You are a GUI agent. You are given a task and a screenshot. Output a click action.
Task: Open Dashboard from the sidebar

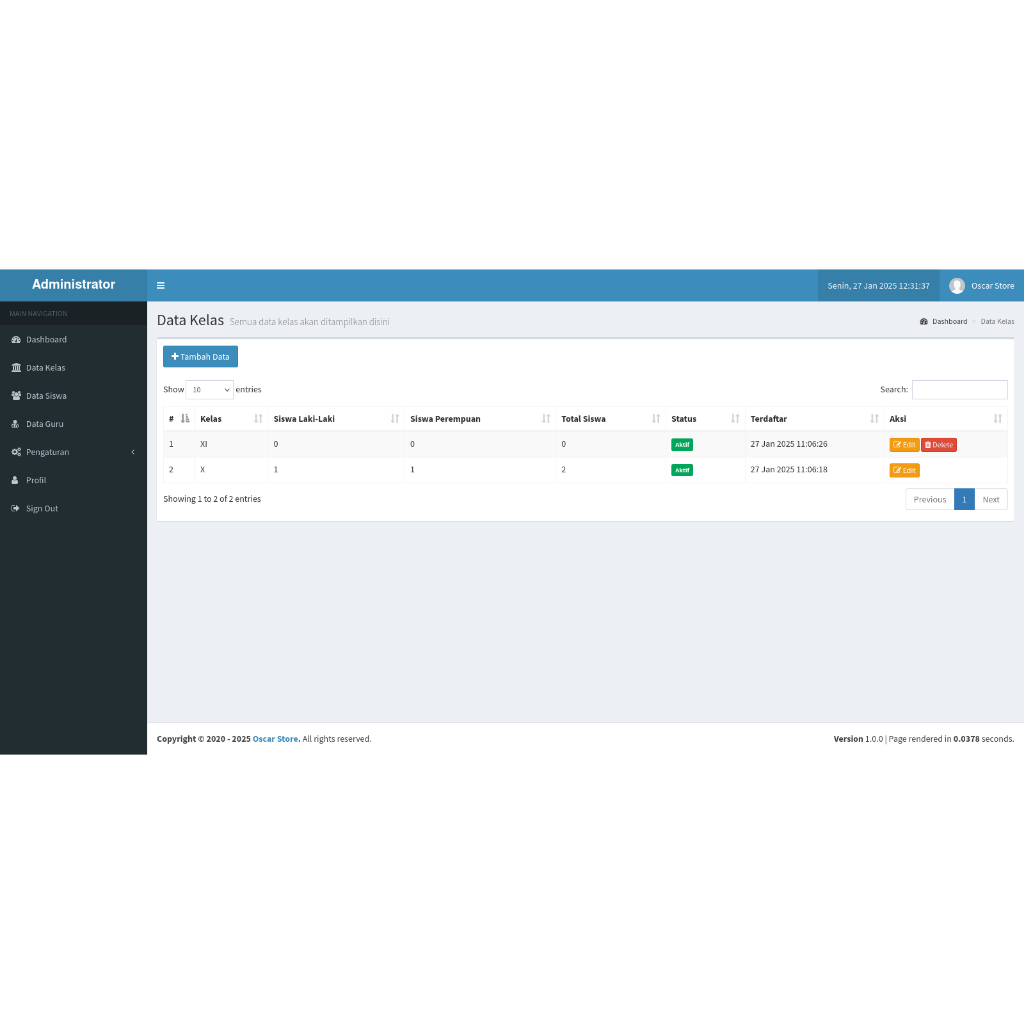click(46, 340)
